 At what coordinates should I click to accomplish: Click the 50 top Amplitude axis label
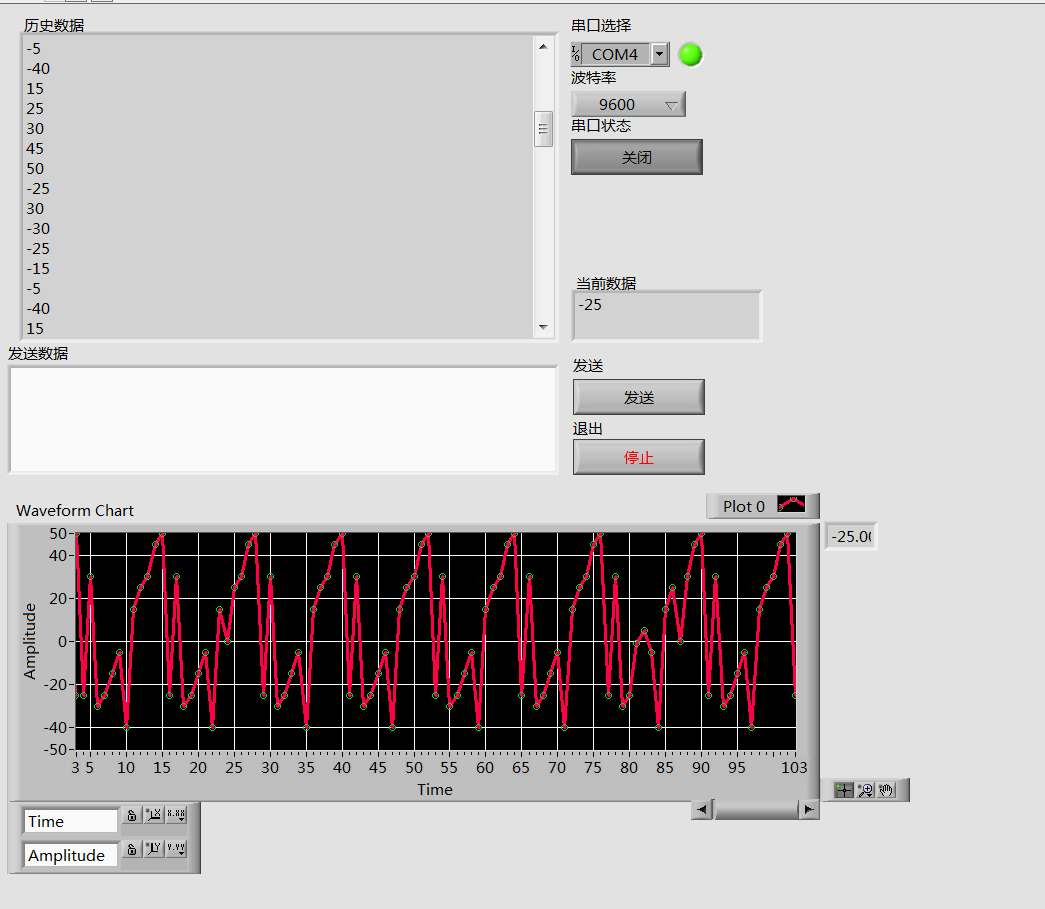click(x=58, y=534)
